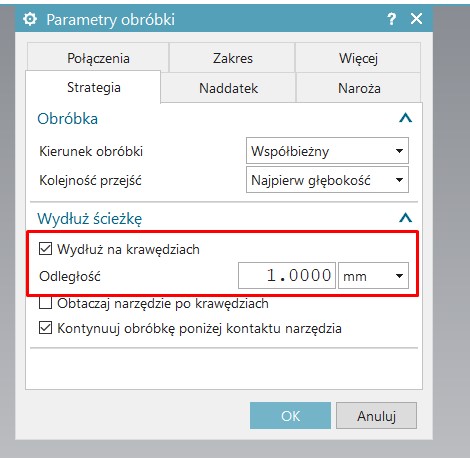Open the Kierunek obróbki dropdown
The image size is (470, 458).
click(x=327, y=151)
